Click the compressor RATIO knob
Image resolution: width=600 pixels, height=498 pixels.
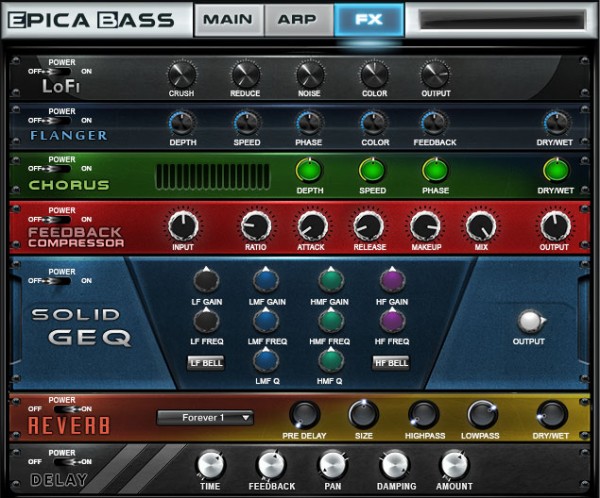[256, 225]
